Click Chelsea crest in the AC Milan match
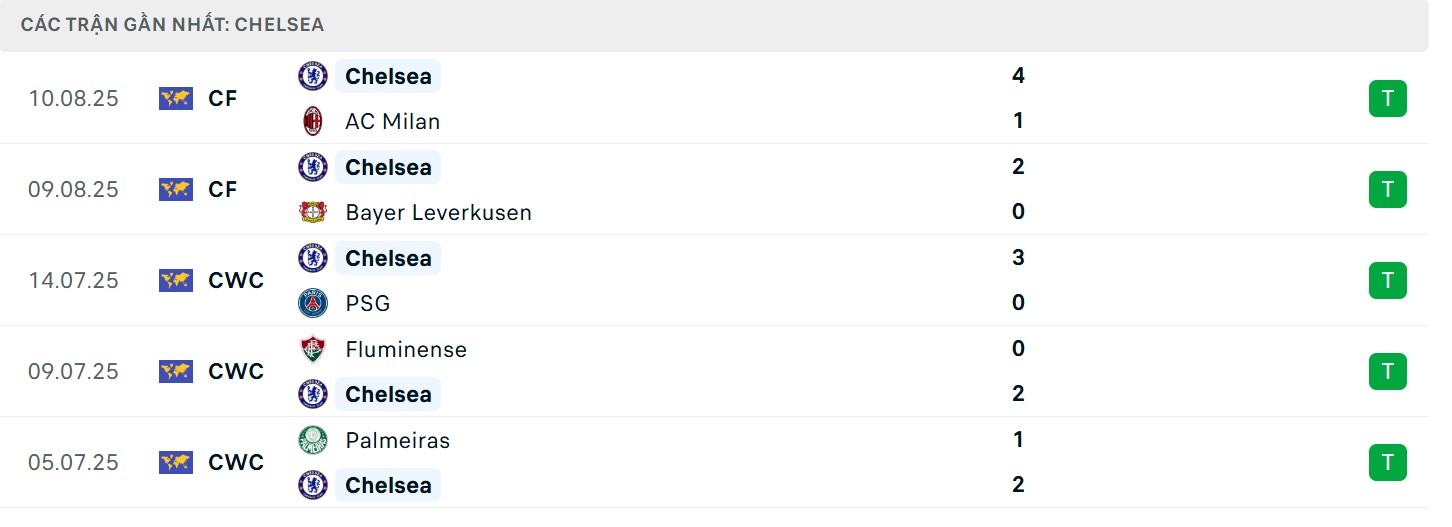The image size is (1452, 527). [313, 76]
